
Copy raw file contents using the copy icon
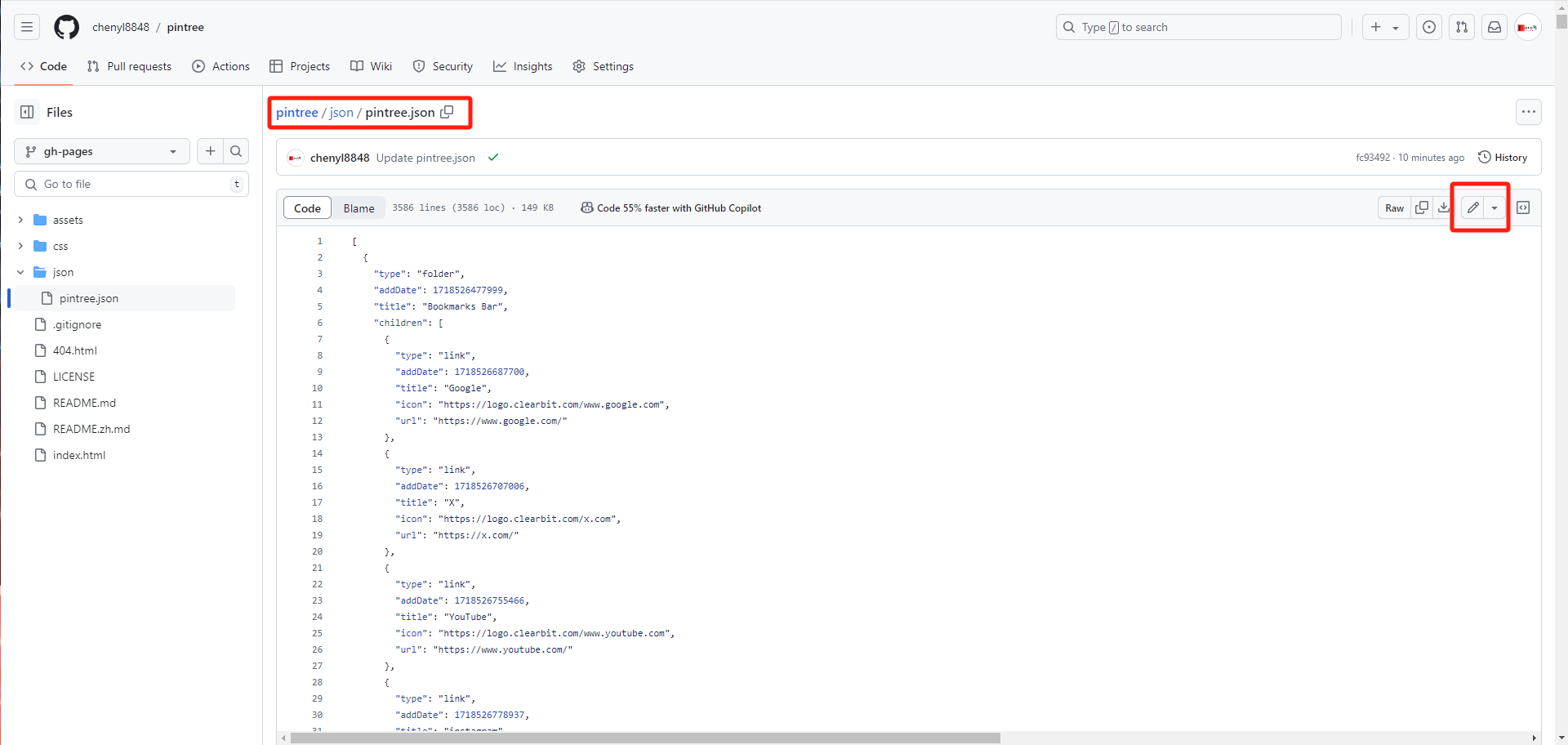(1422, 208)
